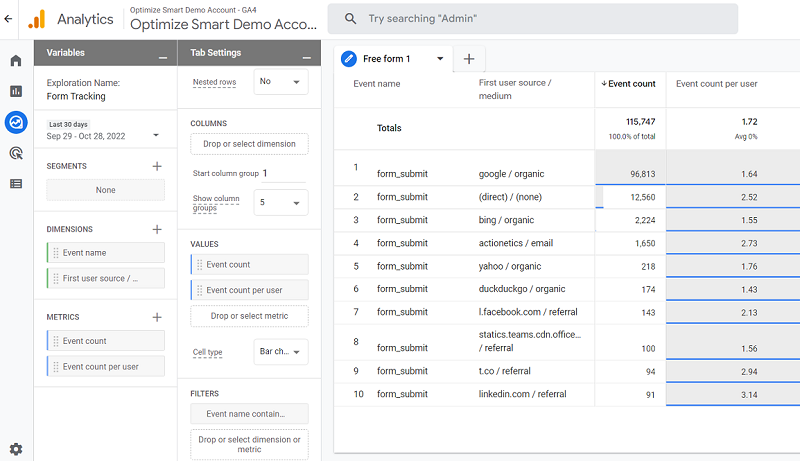Click the search bar field

pos(533,19)
